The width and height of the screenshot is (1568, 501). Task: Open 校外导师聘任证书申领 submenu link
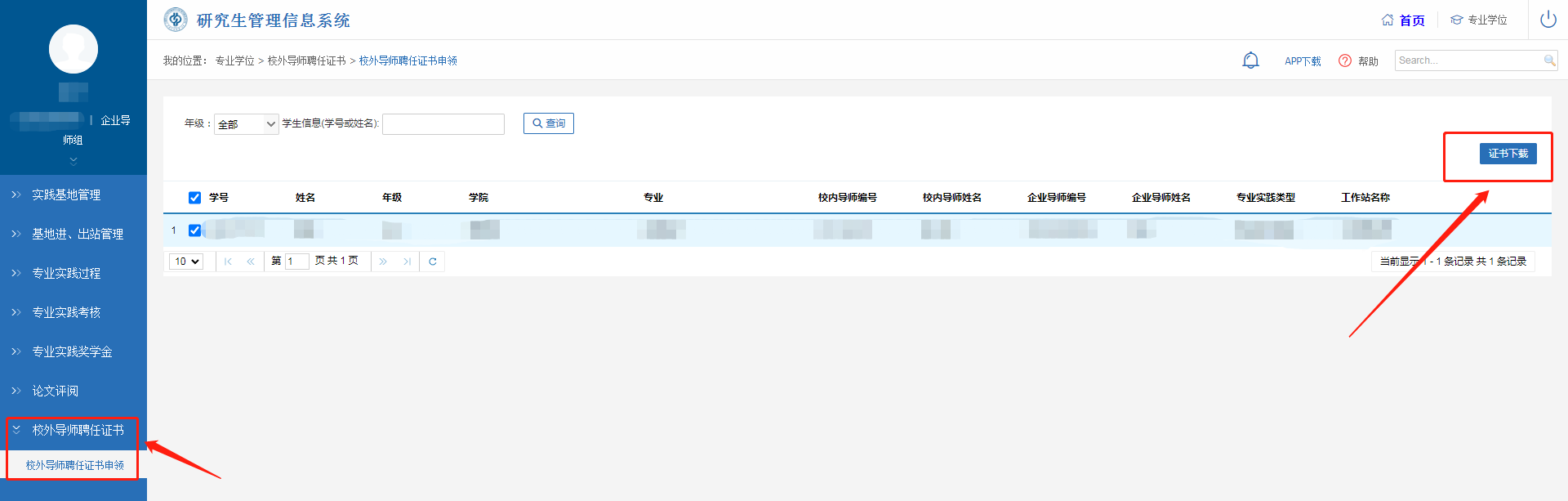point(75,465)
